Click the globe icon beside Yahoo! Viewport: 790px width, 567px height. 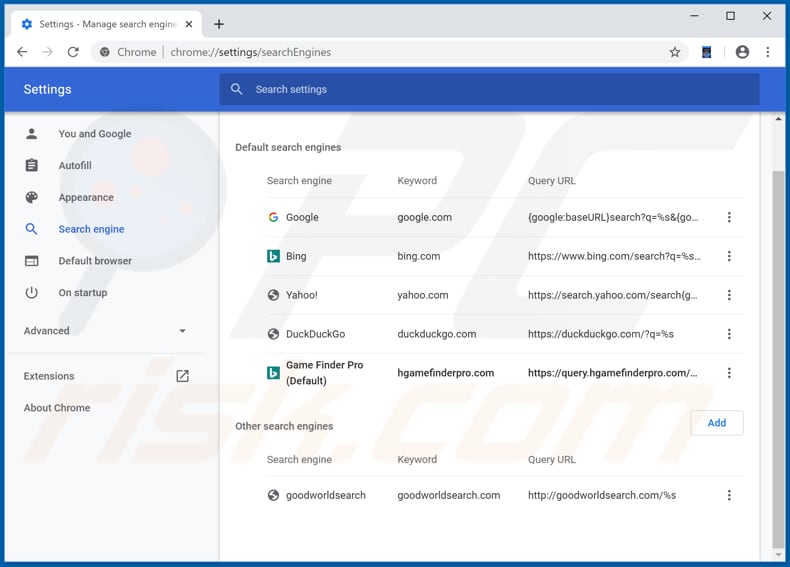pos(273,295)
